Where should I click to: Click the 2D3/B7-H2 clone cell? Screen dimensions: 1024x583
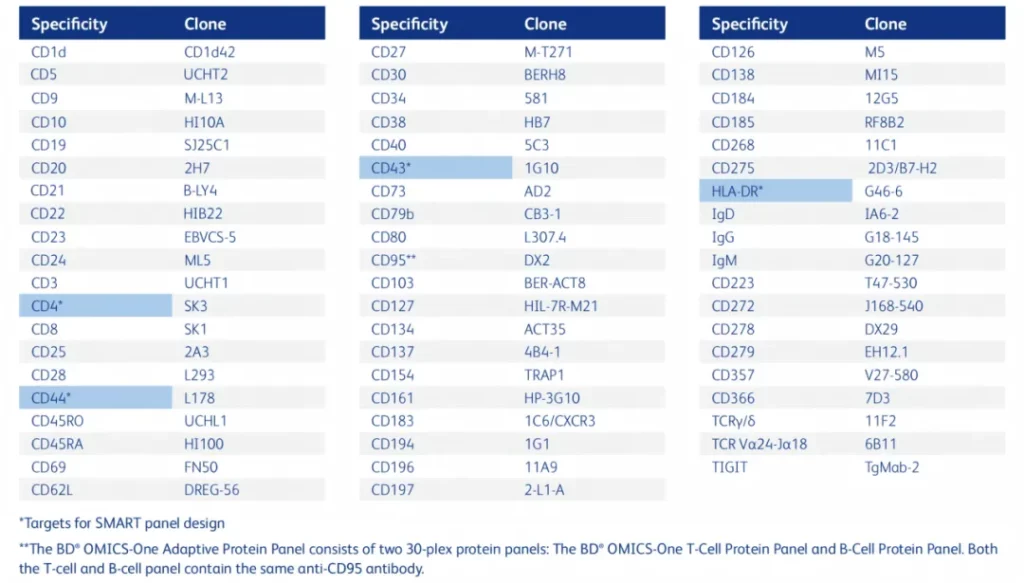(x=904, y=167)
